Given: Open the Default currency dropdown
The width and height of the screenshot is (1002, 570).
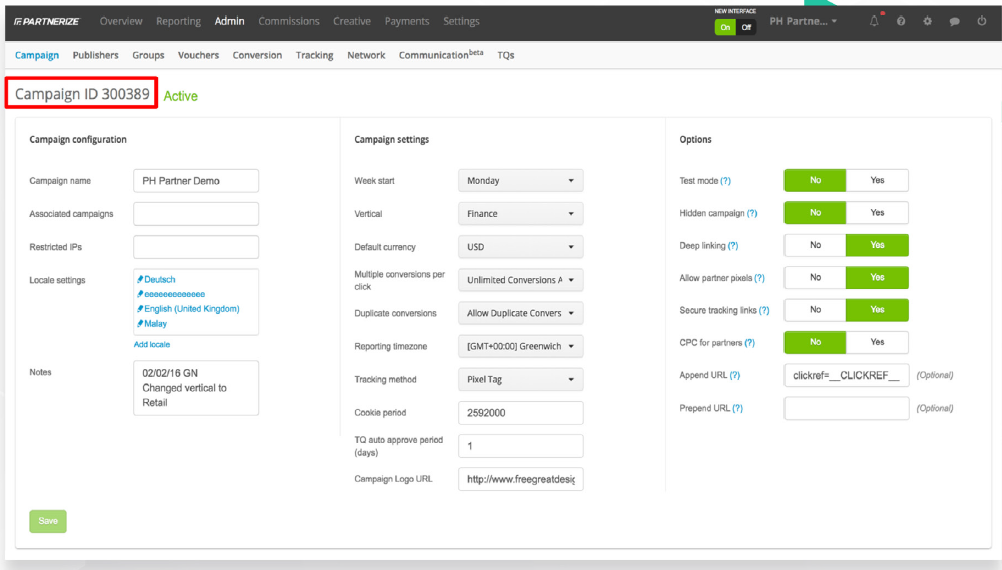Looking at the screenshot, I should 520,247.
